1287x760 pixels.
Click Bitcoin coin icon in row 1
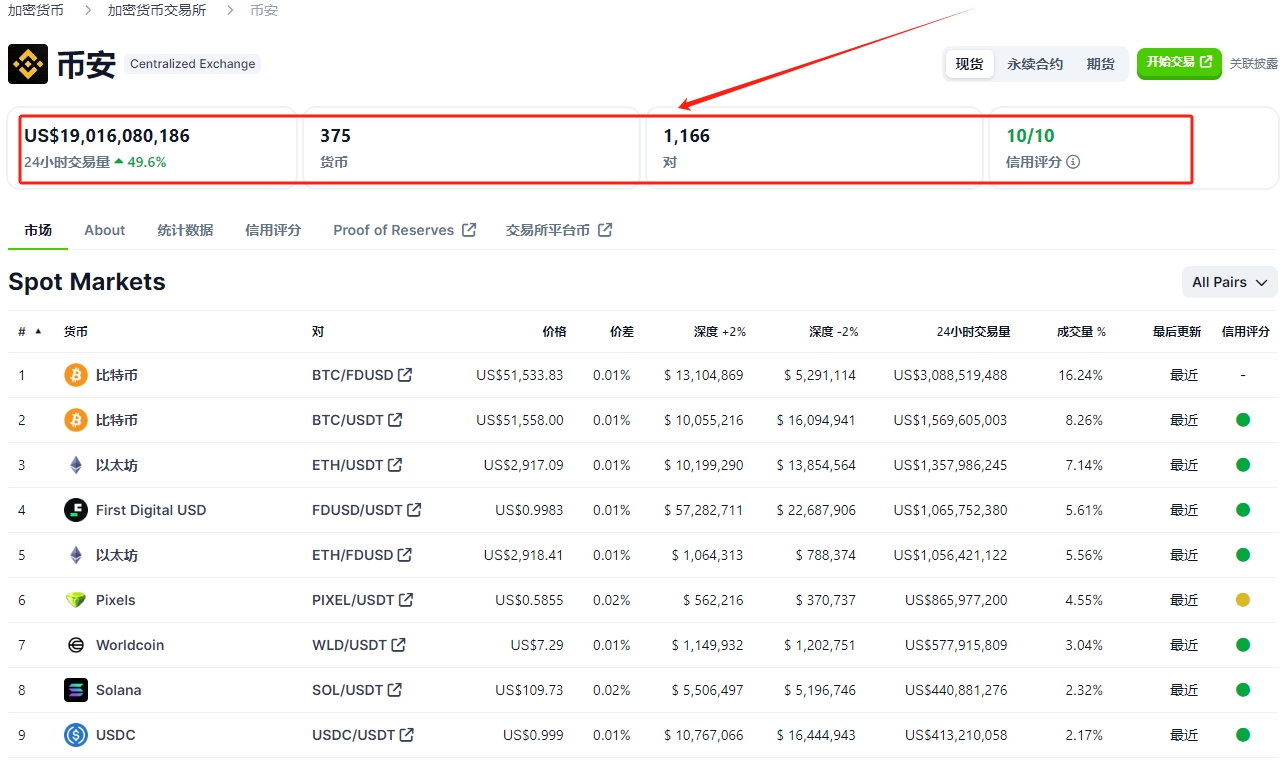click(x=76, y=375)
